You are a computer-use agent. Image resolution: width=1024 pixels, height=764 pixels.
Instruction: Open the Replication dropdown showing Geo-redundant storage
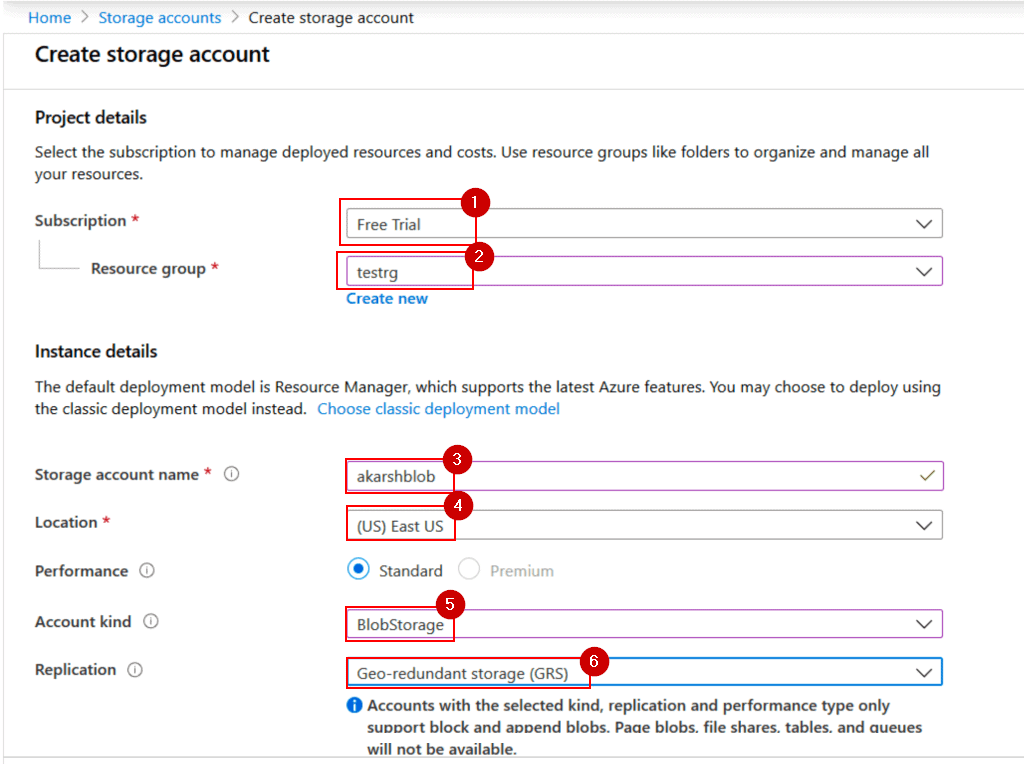click(642, 673)
